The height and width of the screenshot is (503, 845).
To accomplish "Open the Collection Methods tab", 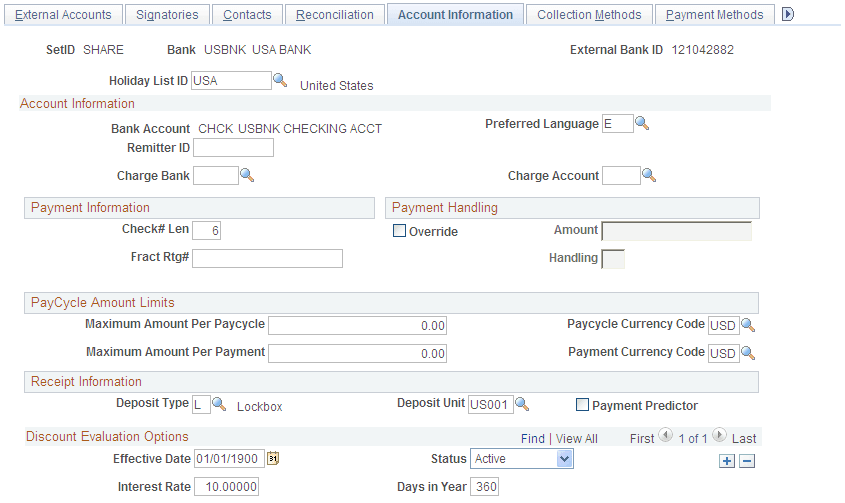I will pyautogui.click(x=589, y=15).
